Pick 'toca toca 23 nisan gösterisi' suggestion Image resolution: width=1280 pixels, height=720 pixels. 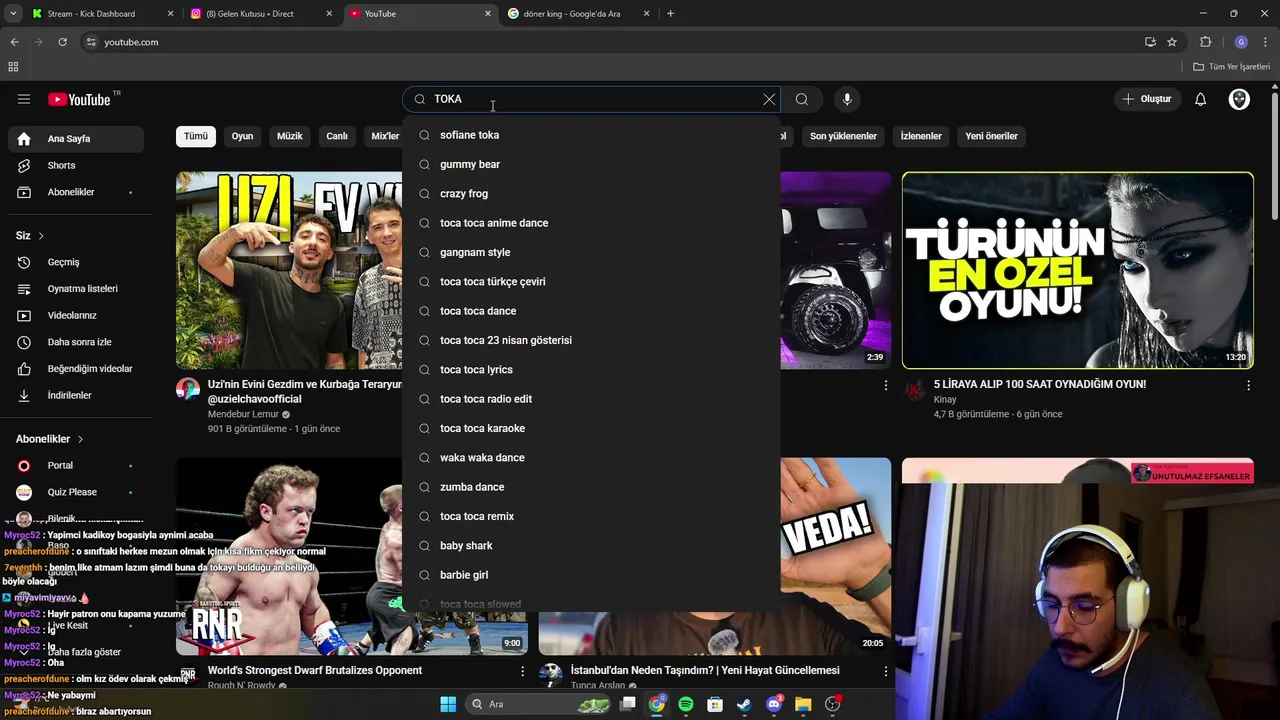coord(591,340)
